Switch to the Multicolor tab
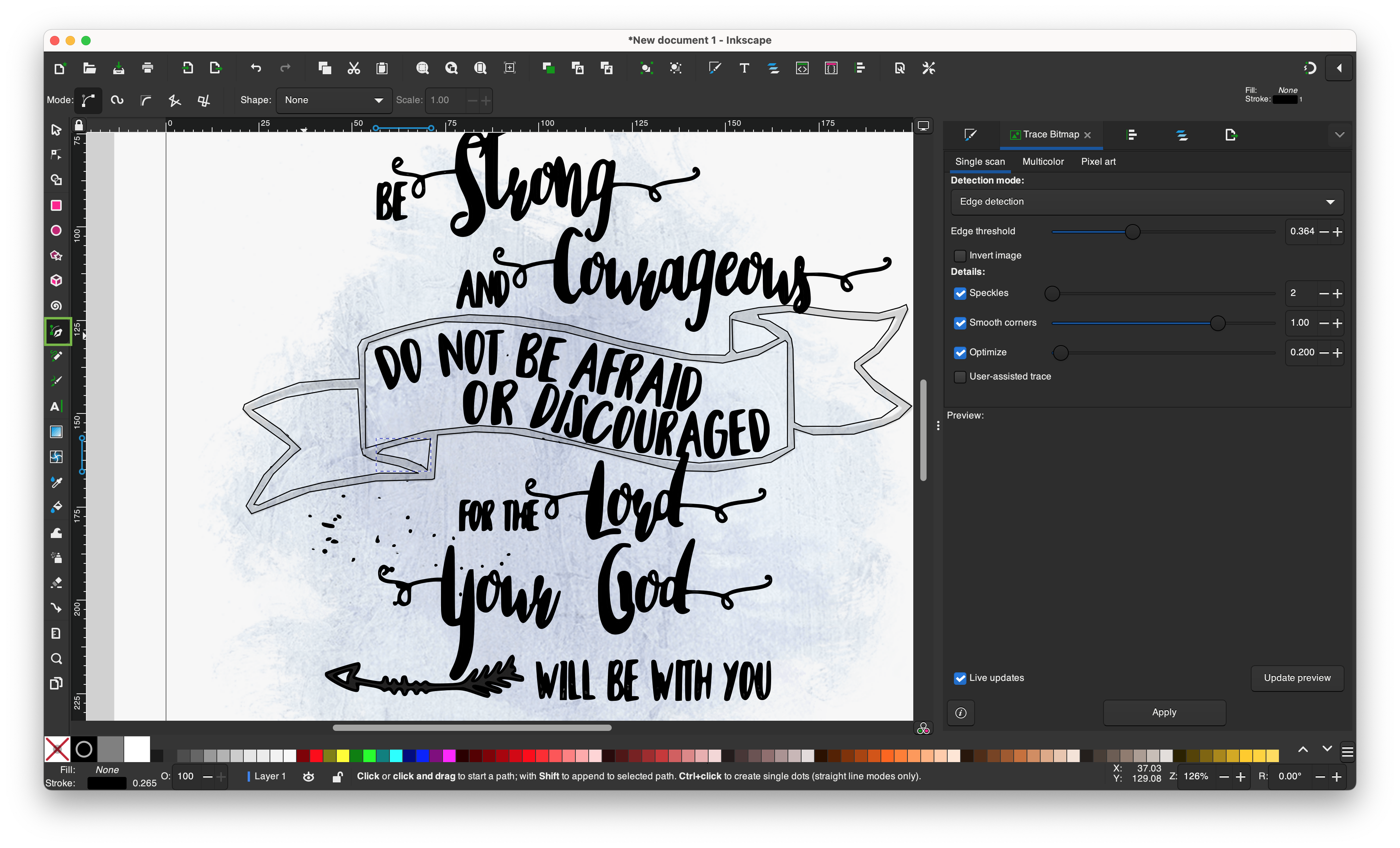Screen dimensions: 1400x848 coord(1043,162)
